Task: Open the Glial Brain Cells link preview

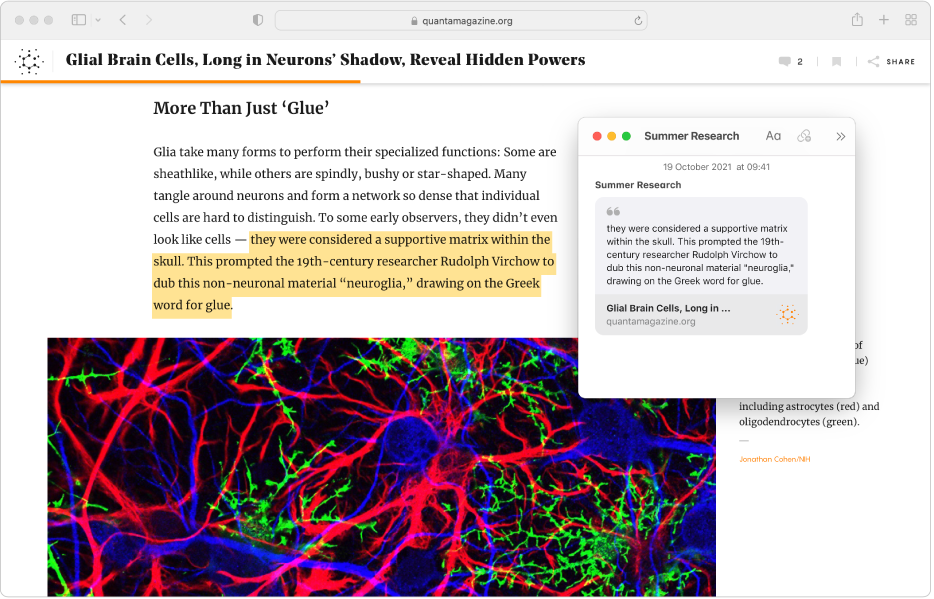Action: point(700,314)
